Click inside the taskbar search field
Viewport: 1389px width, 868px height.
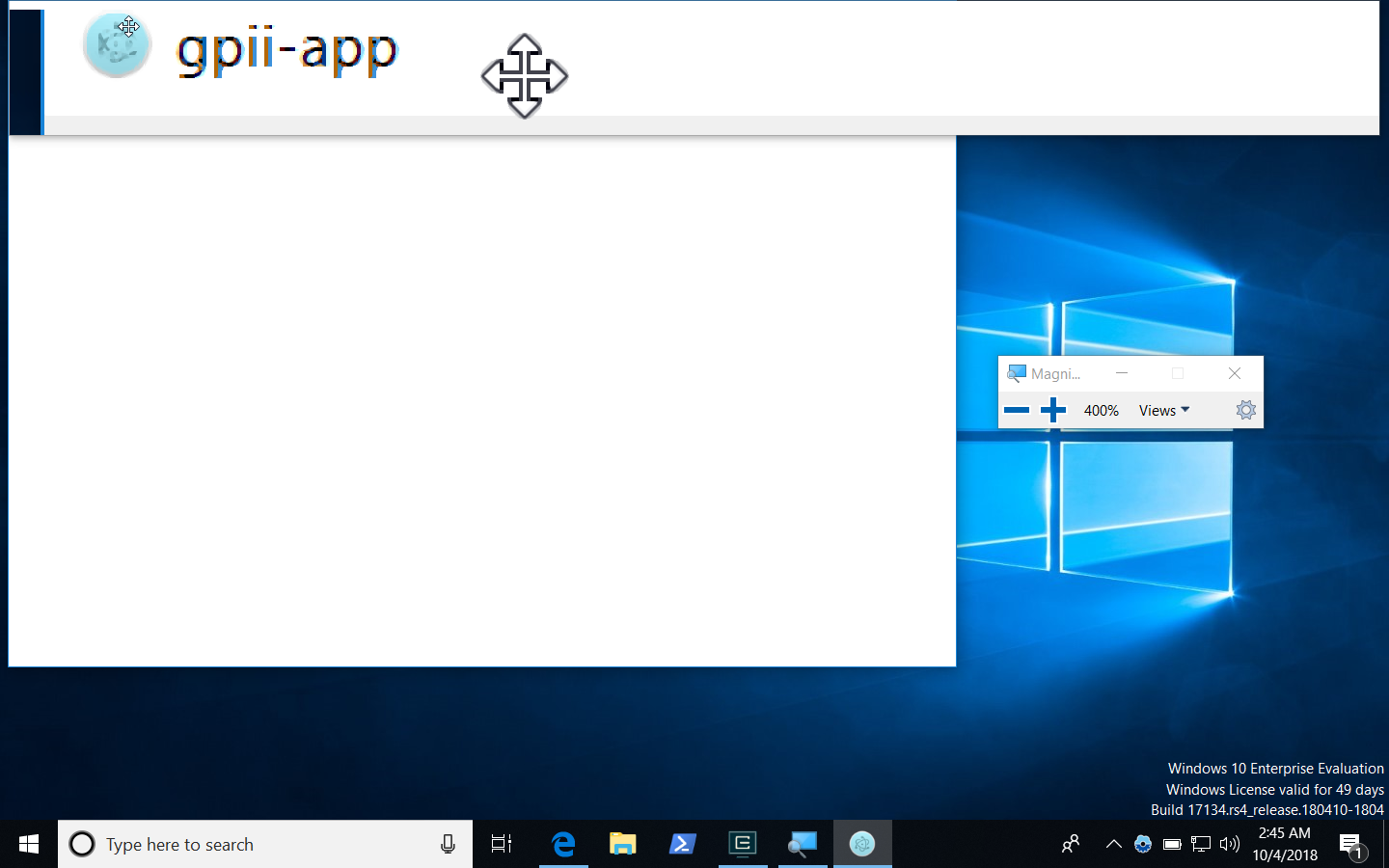click(x=241, y=844)
